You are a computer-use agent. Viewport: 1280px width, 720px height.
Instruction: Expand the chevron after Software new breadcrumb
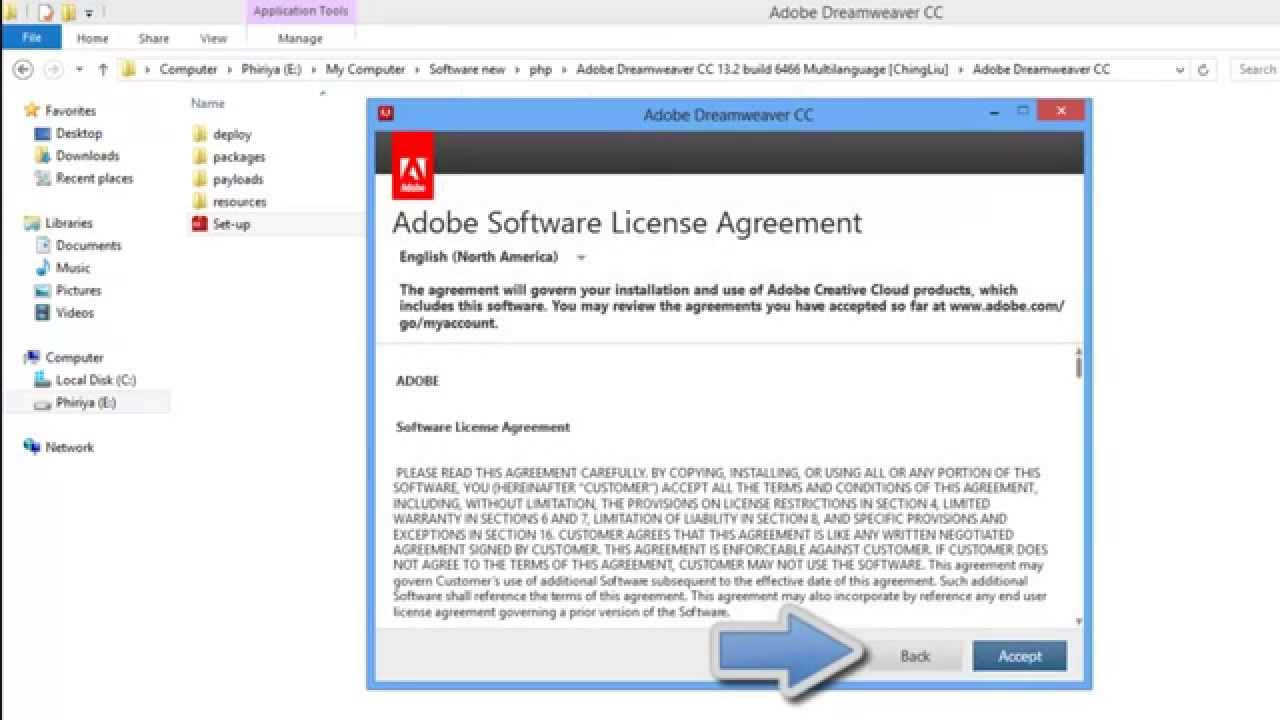[516, 70]
